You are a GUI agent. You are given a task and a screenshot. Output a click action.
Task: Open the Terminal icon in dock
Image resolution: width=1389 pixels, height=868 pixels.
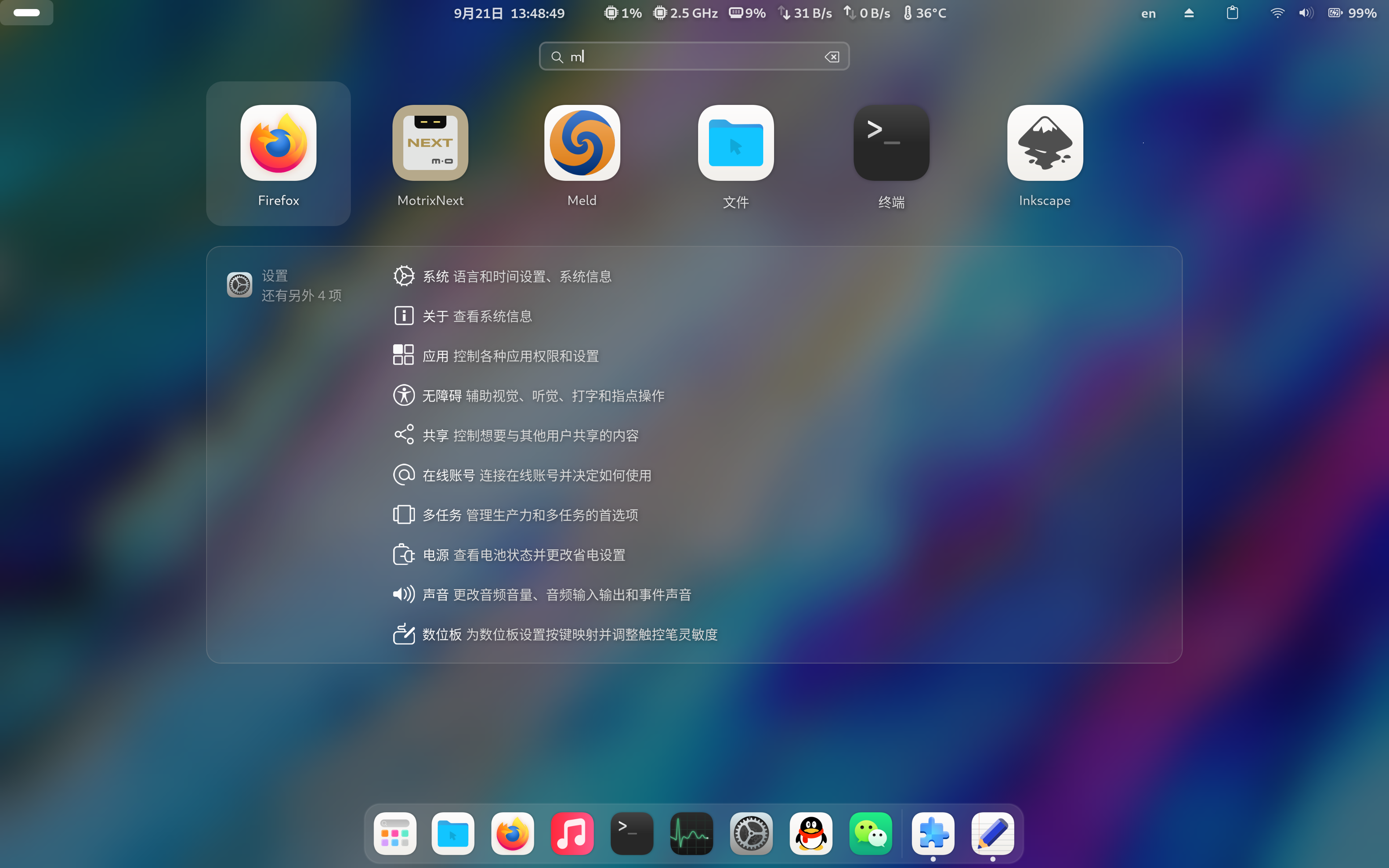tap(632, 833)
